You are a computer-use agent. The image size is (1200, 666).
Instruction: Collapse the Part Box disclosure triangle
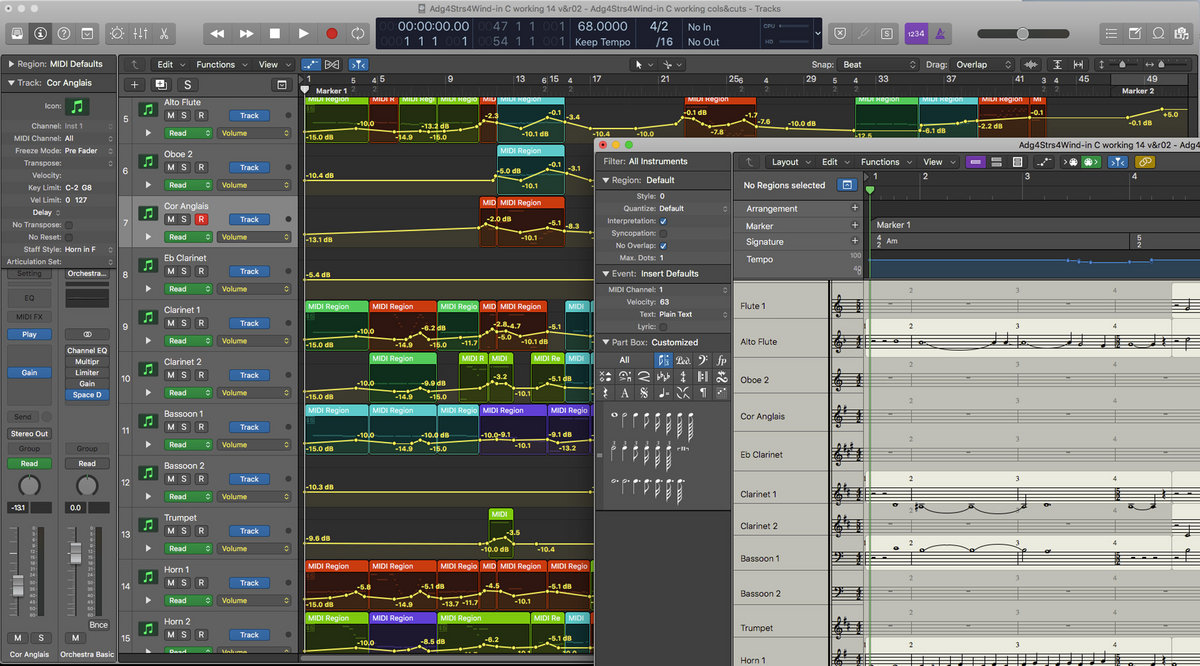pos(605,342)
